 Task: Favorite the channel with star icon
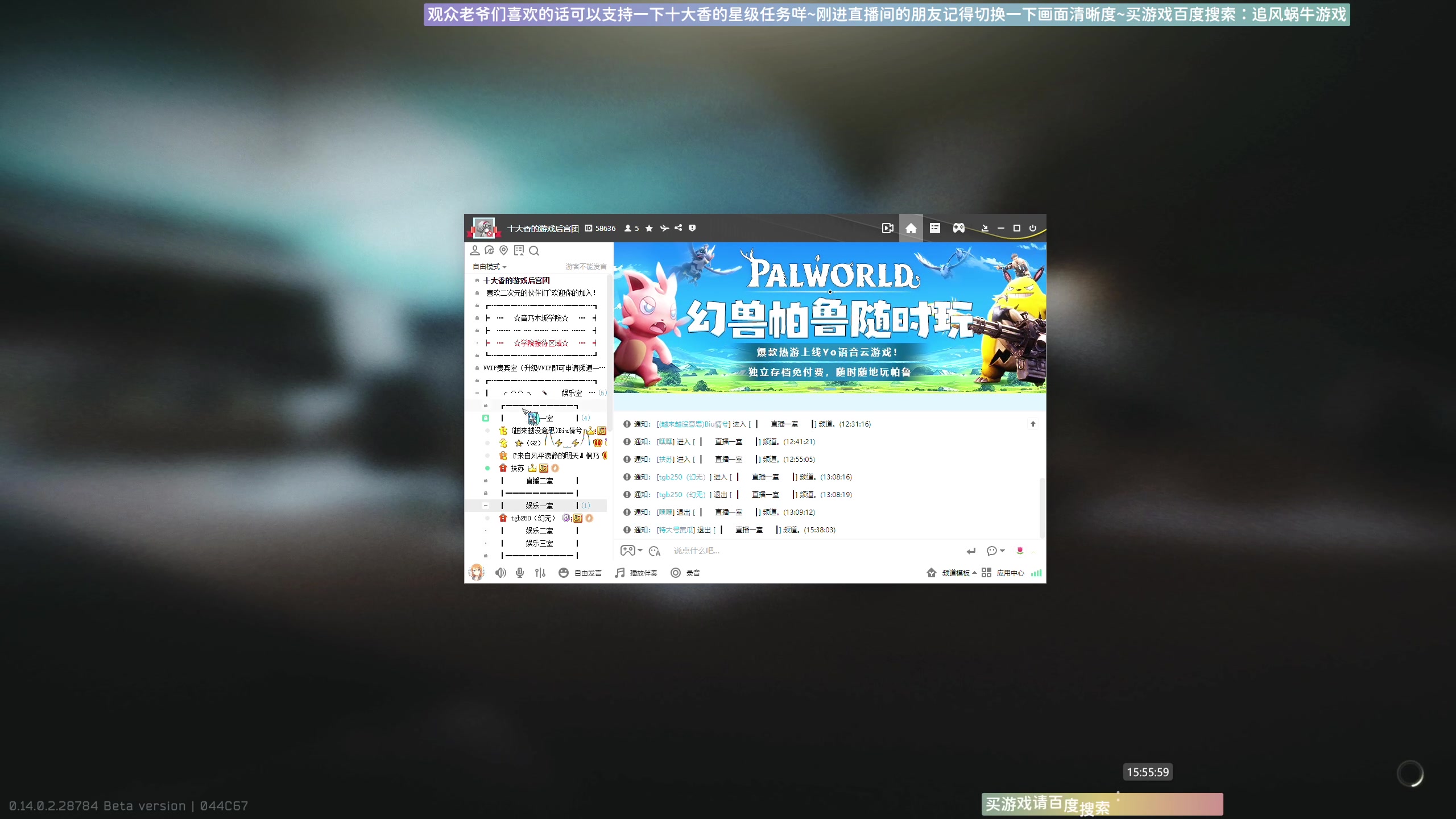point(649,228)
